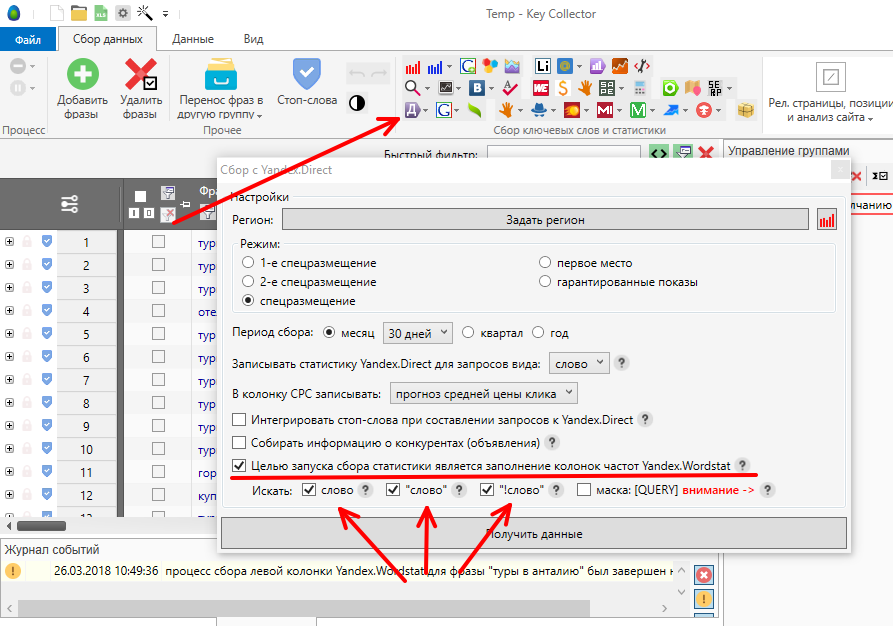Viewport: 893px width, 626px height.
Task: Open the Стоп-слова shield icon
Action: (306, 75)
